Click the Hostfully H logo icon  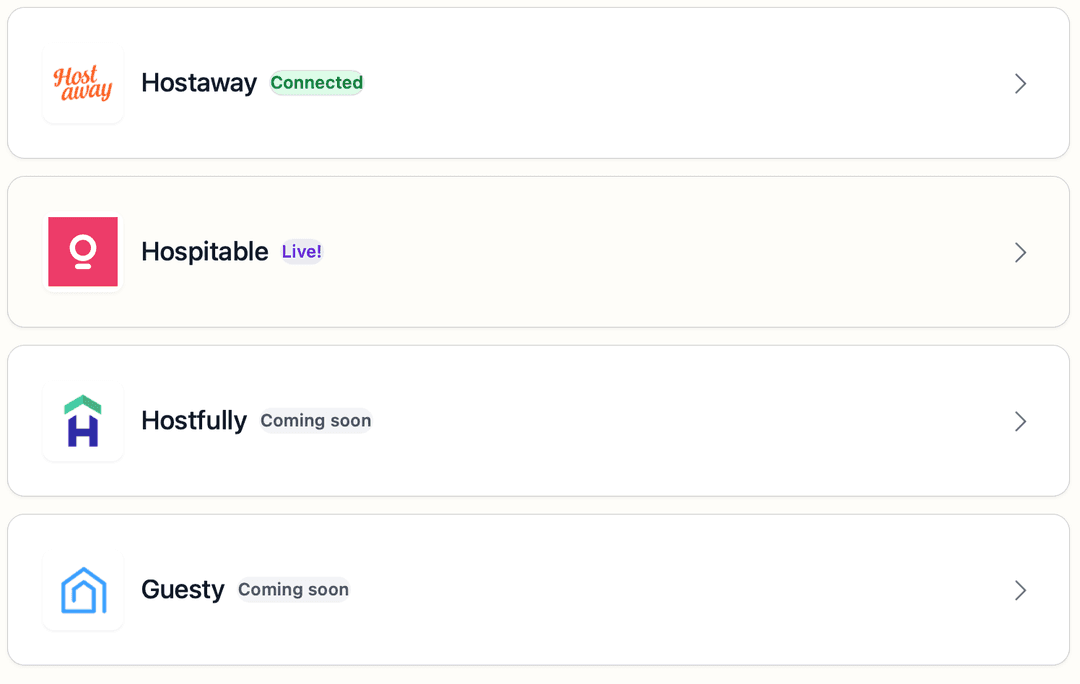[83, 421]
